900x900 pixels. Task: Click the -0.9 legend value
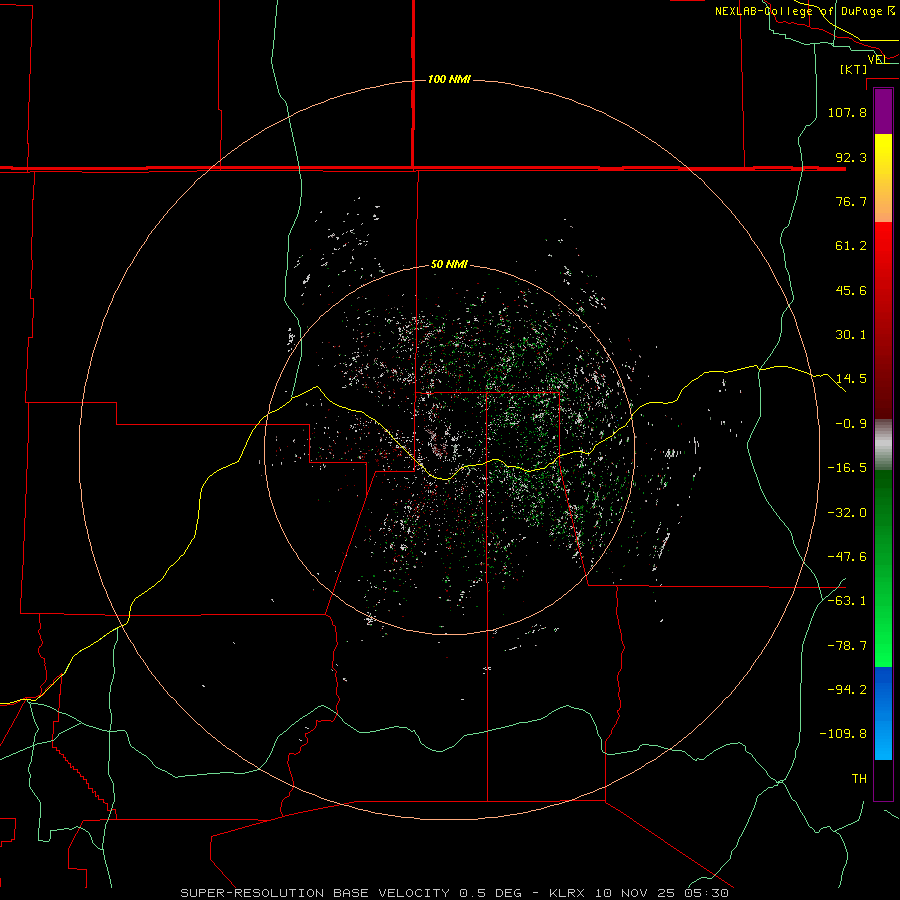point(851,424)
